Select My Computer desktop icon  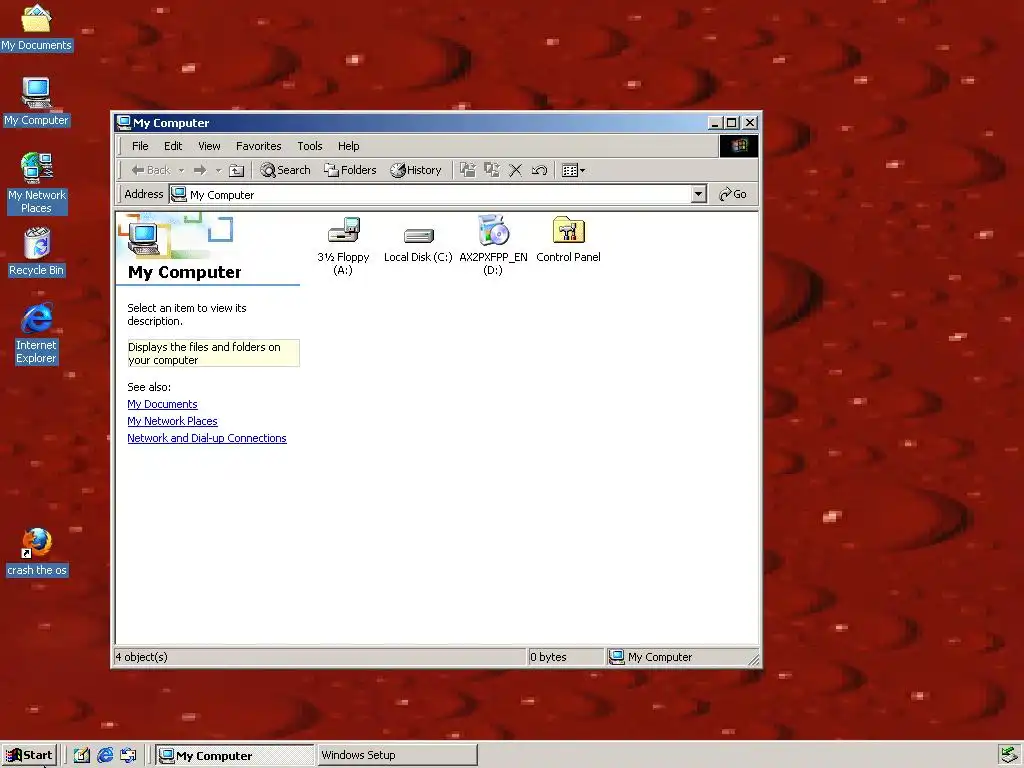coord(36,101)
